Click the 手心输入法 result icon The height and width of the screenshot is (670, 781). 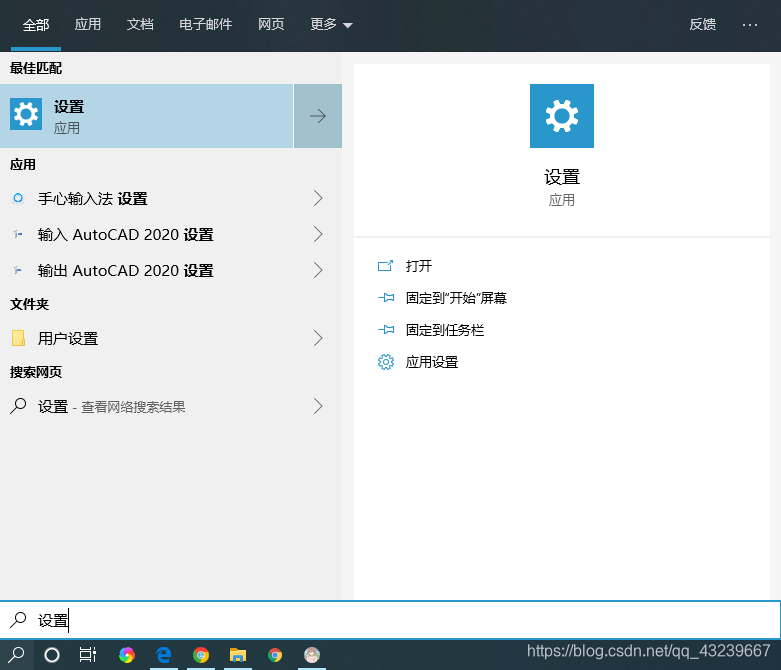point(18,198)
